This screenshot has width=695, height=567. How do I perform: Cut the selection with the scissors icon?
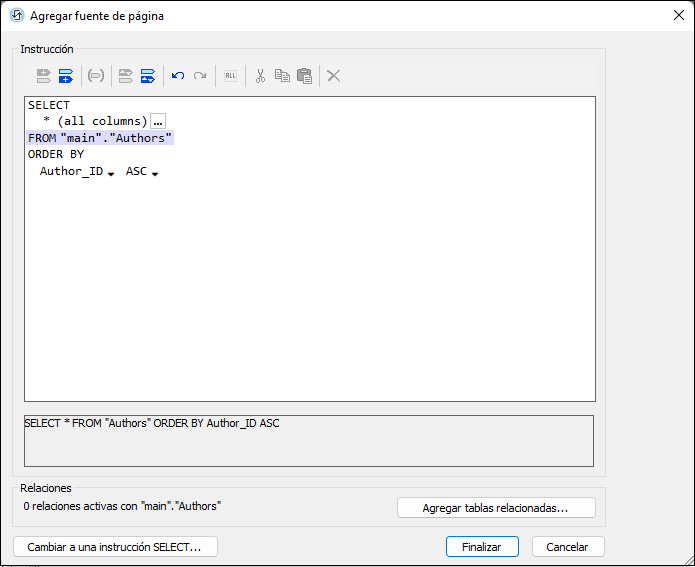(260, 76)
